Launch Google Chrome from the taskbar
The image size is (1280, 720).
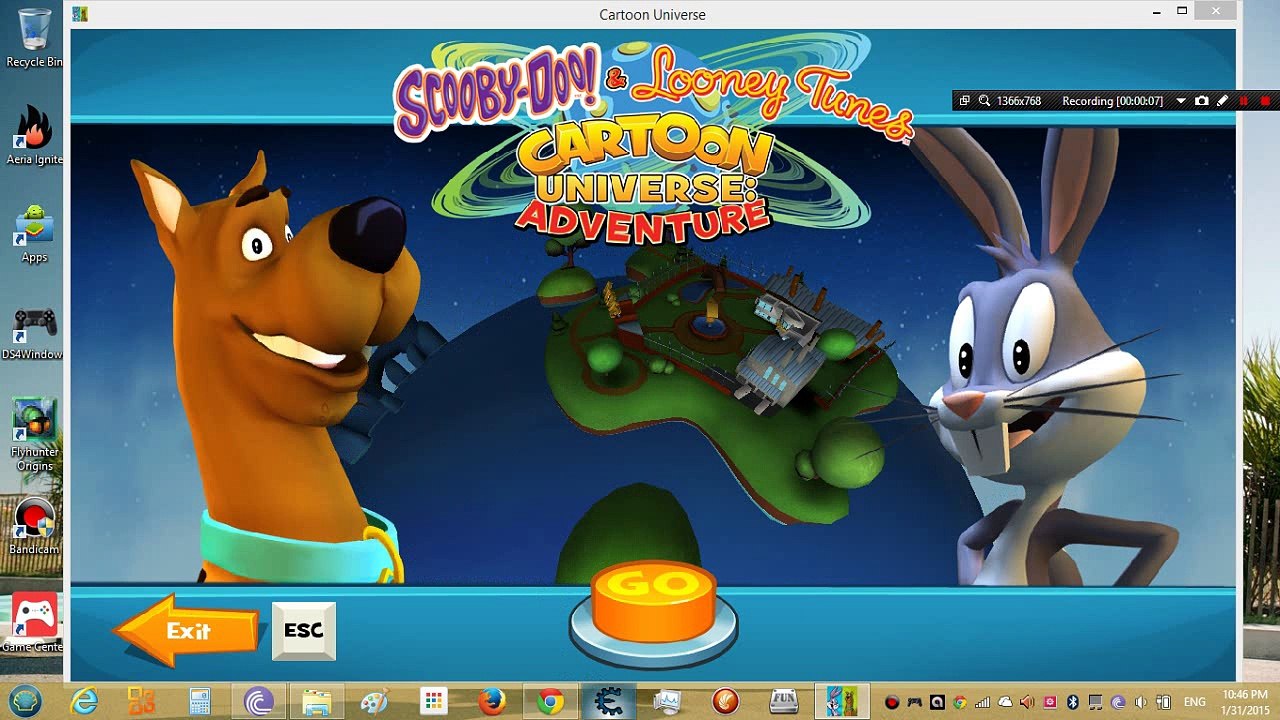549,701
